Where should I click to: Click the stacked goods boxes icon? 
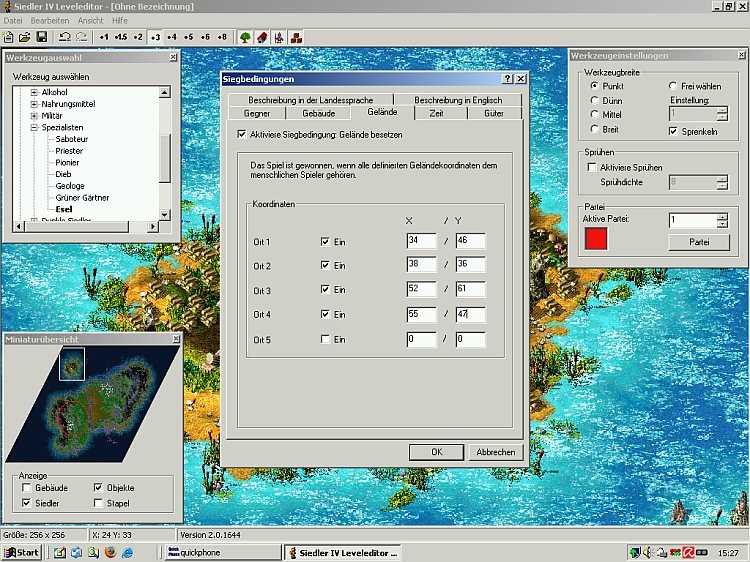click(x=297, y=37)
